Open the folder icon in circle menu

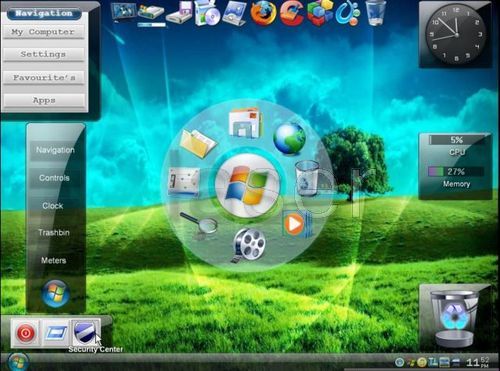[198, 143]
